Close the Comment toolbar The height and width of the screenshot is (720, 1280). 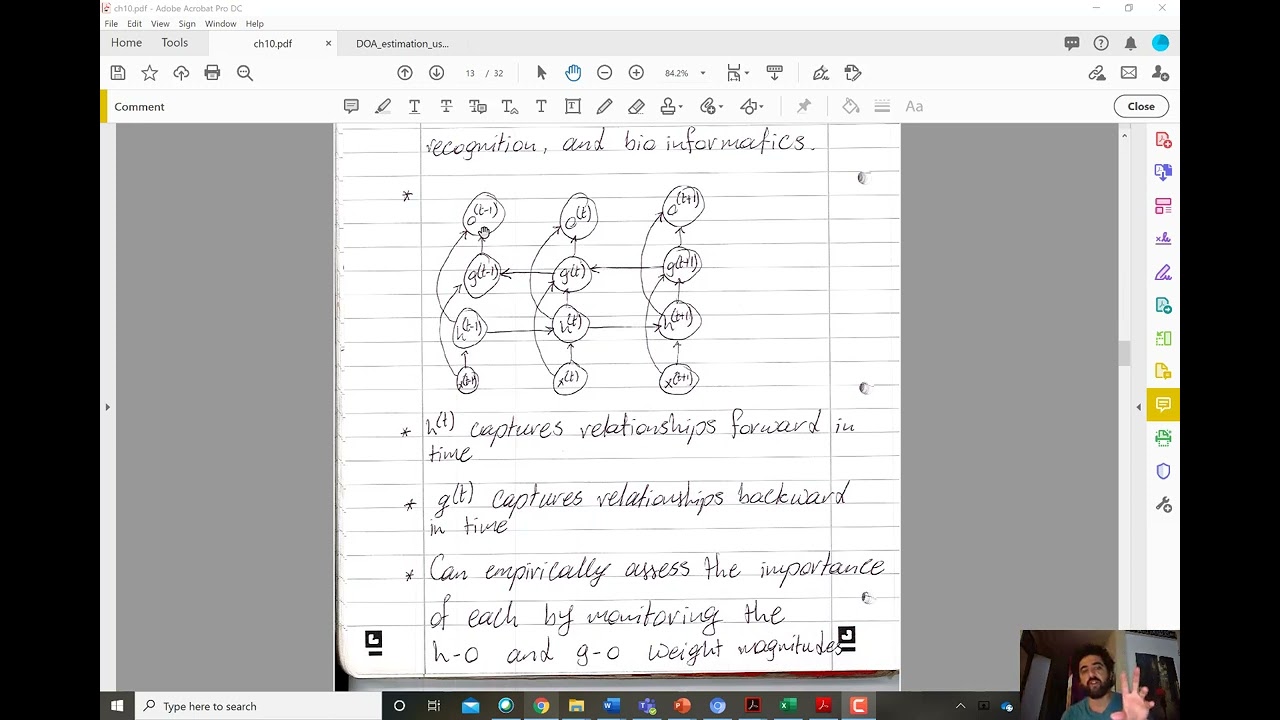[1141, 106]
